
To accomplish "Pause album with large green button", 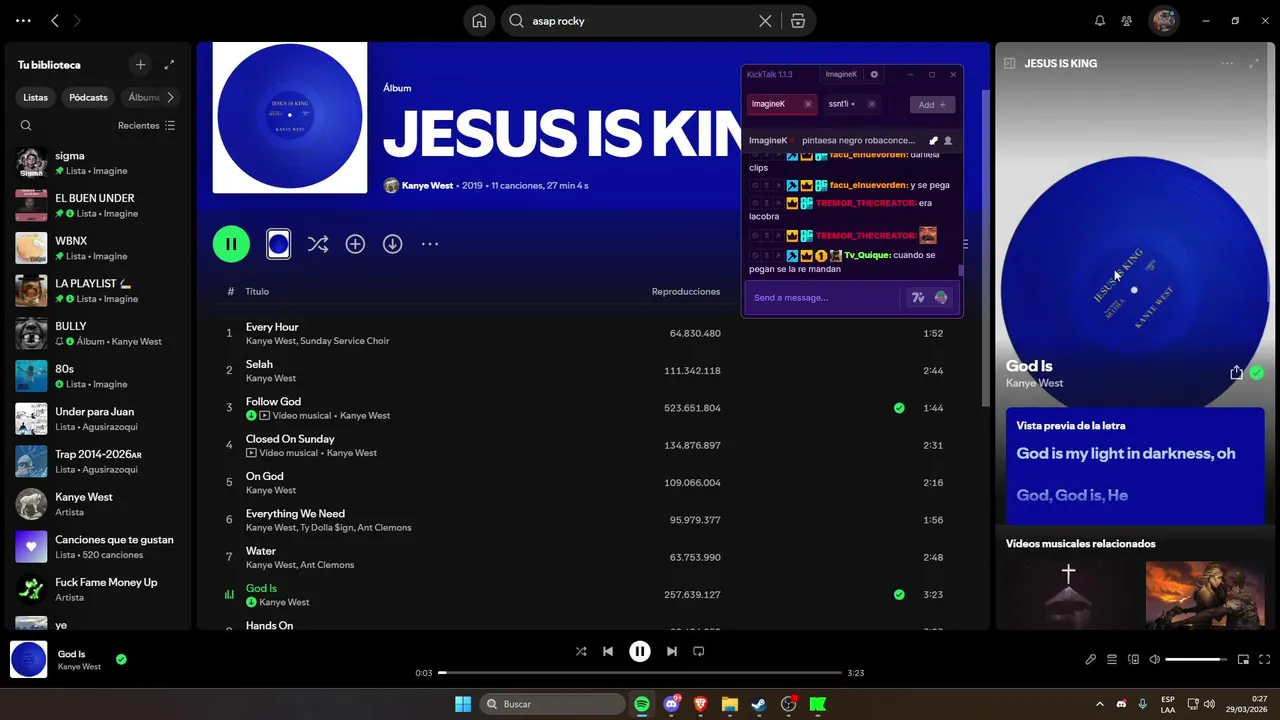I will [231, 244].
